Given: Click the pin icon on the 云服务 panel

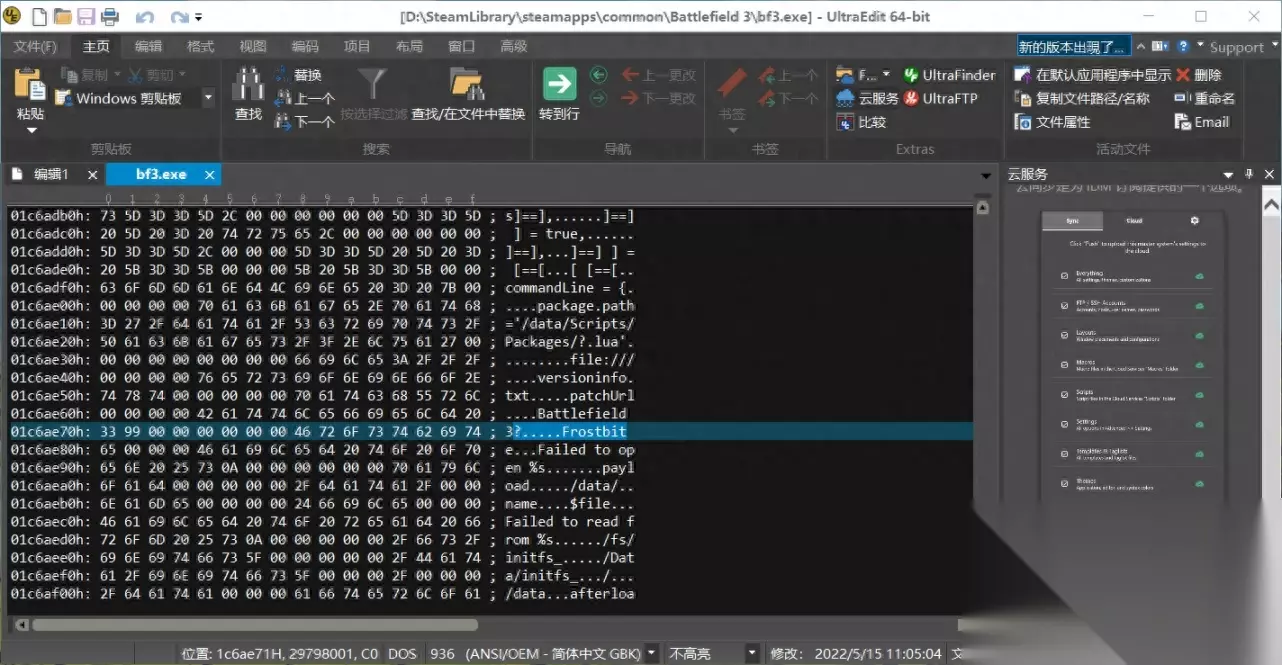Looking at the screenshot, I should coord(1249,174).
